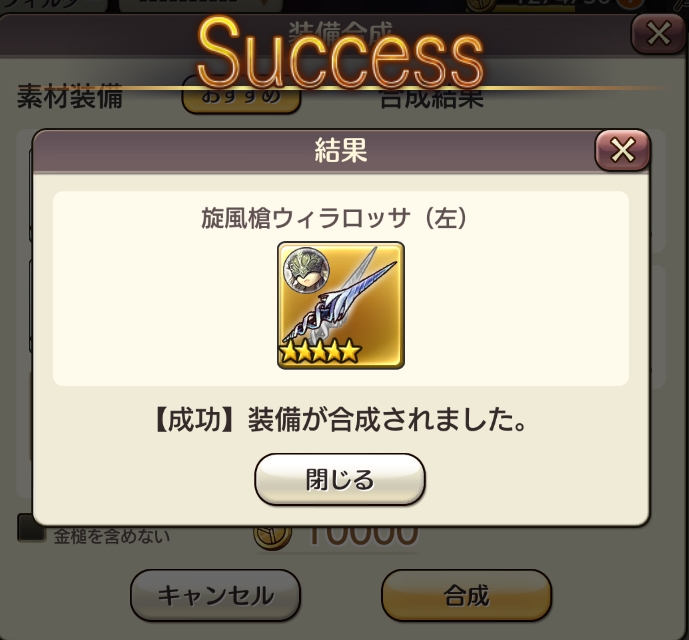Click the item name 旋風槍ウィラロッサ（左）
The image size is (689, 640).
tap(334, 218)
